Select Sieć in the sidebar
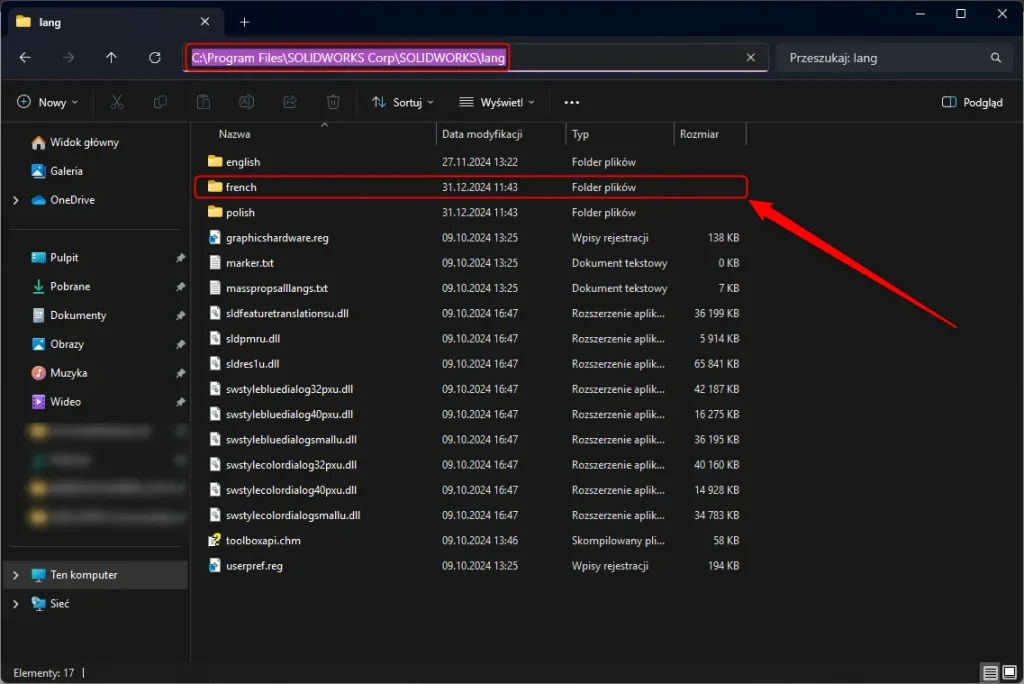Image resolution: width=1024 pixels, height=684 pixels. tap(50, 604)
